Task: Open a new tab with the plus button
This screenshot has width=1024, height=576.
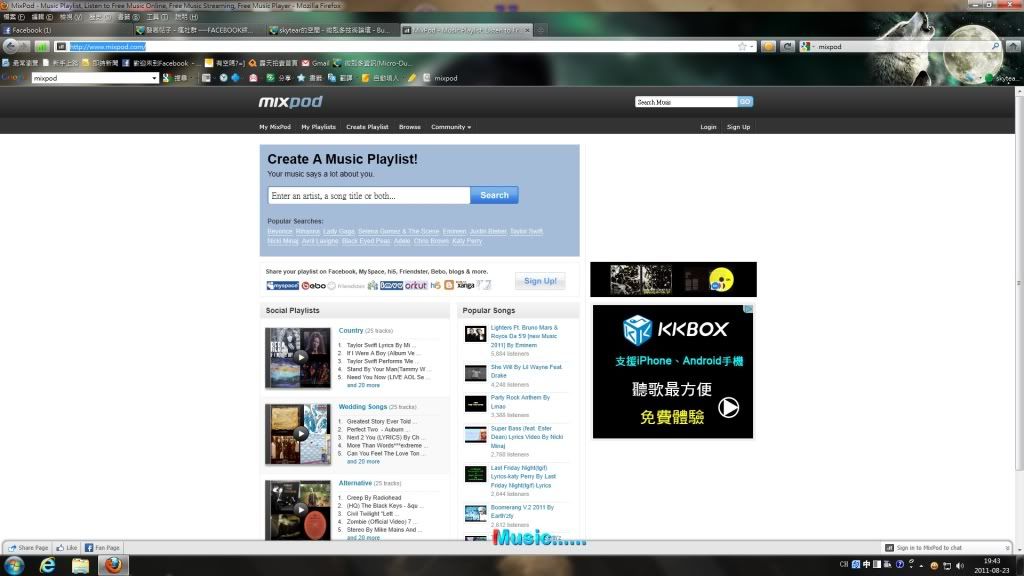Action: point(541,30)
